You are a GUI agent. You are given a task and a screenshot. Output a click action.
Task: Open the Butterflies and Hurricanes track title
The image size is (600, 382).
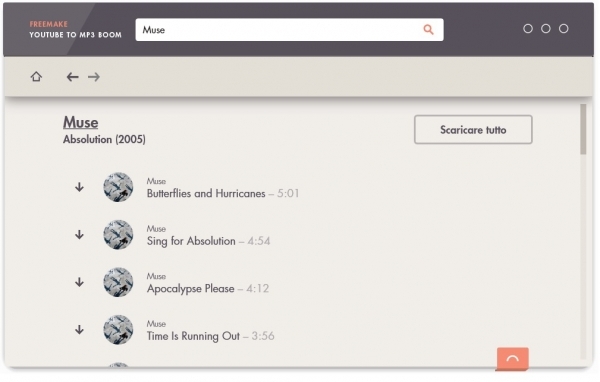[206, 193]
